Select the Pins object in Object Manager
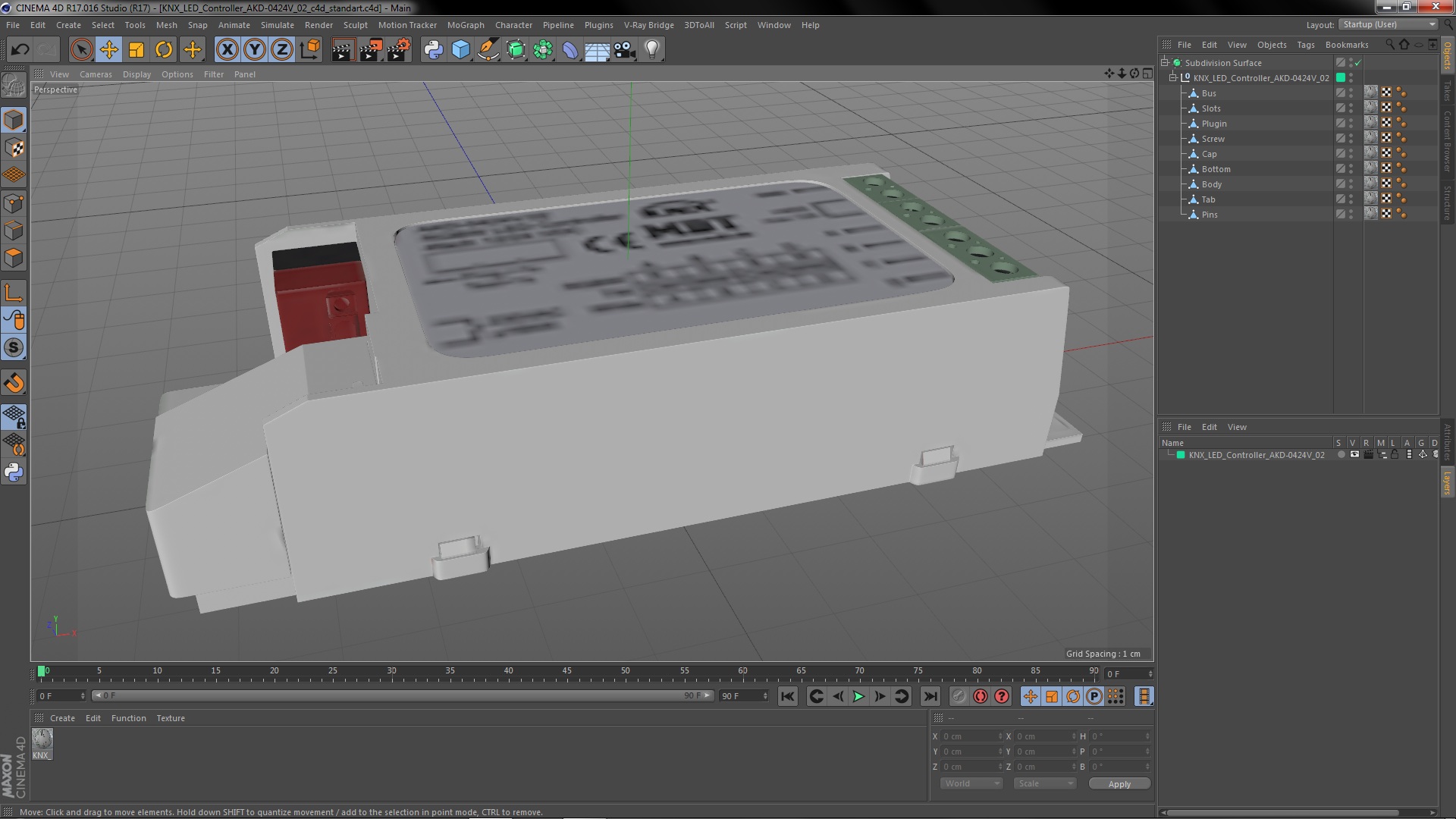Viewport: 1456px width, 819px height. pyautogui.click(x=1210, y=215)
